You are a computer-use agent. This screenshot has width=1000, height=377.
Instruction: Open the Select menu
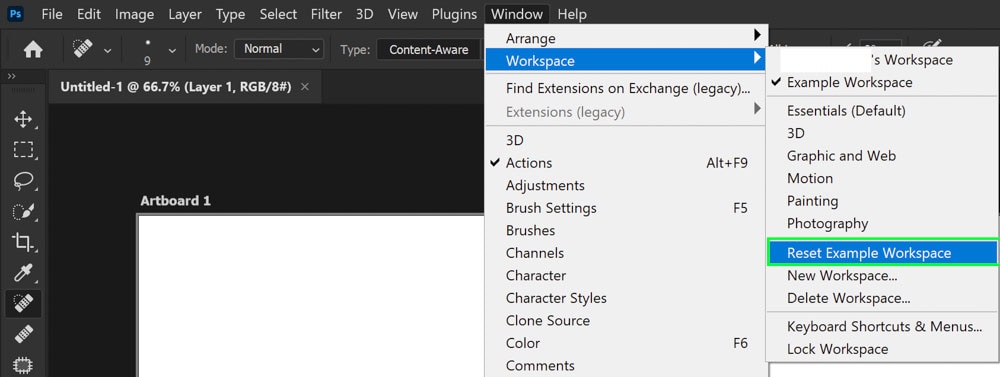click(x=278, y=14)
